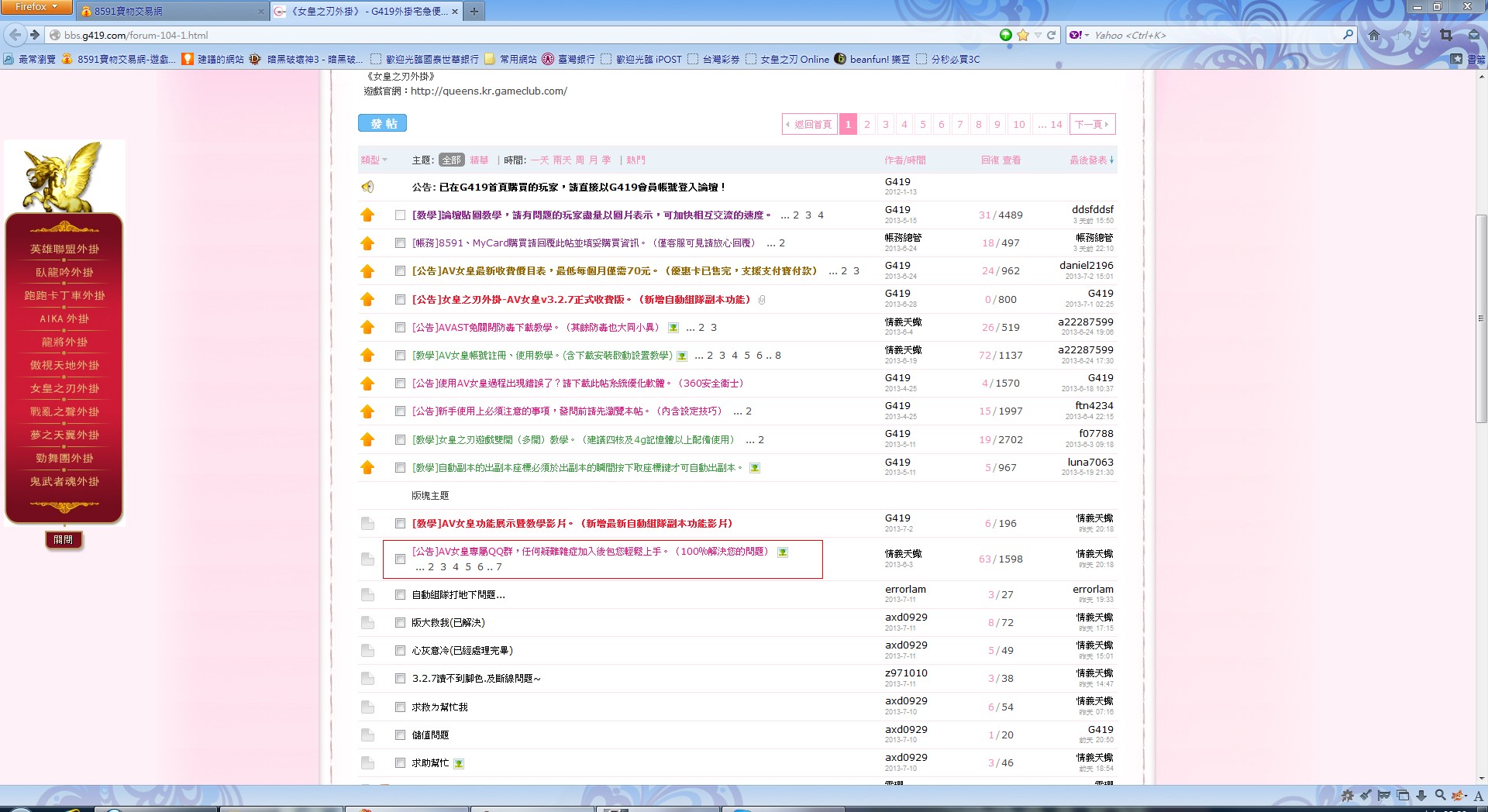Image resolution: width=1488 pixels, height=812 pixels.
Task: Select the 全部 topic filter
Action: [x=451, y=160]
